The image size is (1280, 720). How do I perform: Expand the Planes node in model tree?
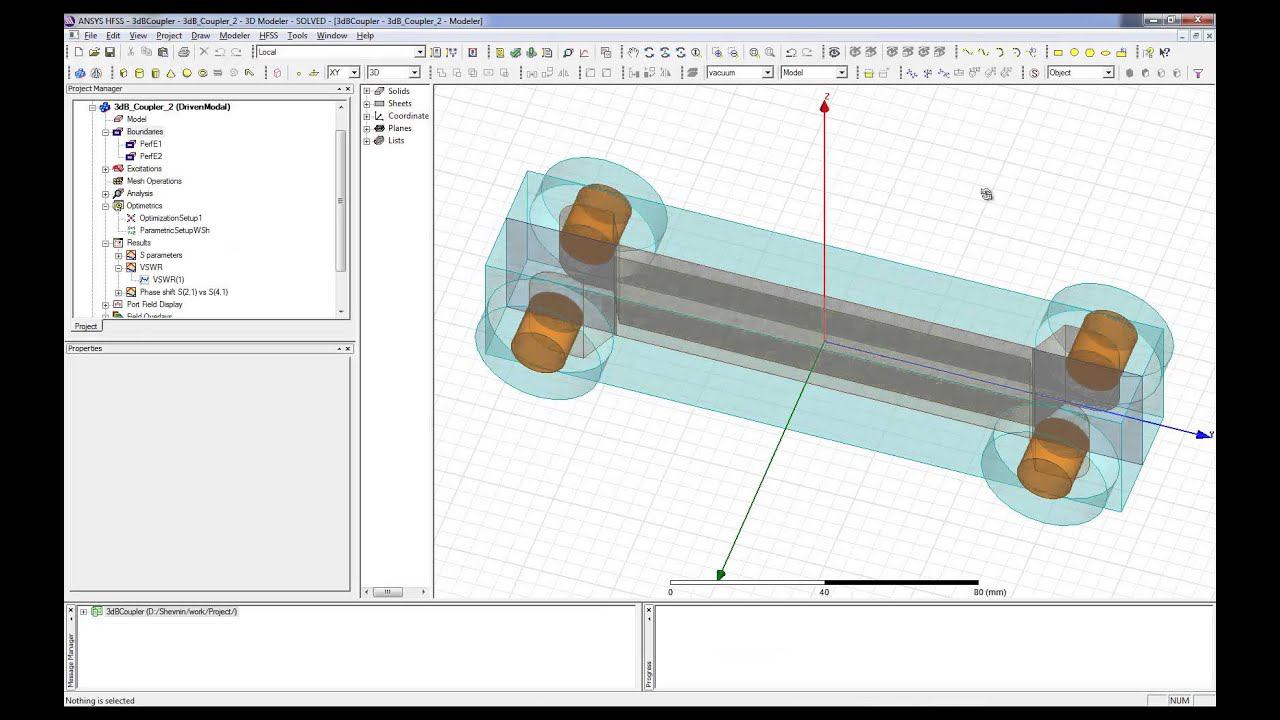click(367, 128)
